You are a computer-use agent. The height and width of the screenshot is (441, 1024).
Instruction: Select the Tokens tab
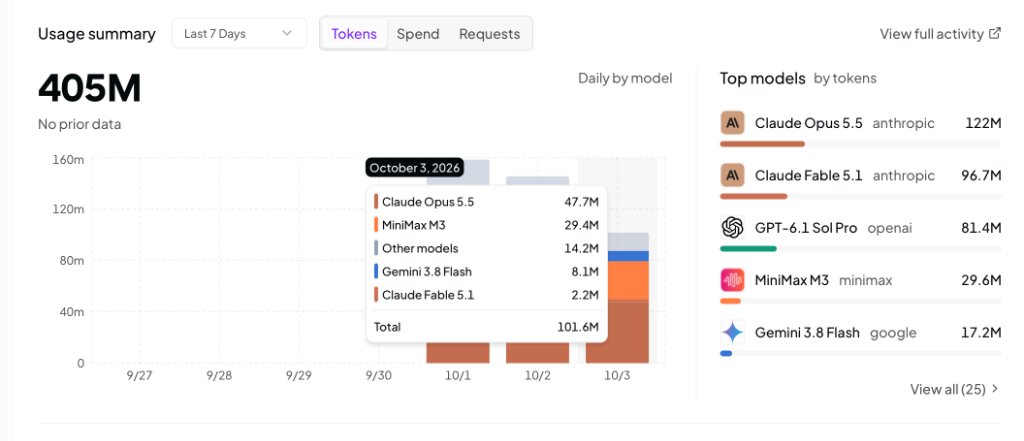click(x=354, y=33)
